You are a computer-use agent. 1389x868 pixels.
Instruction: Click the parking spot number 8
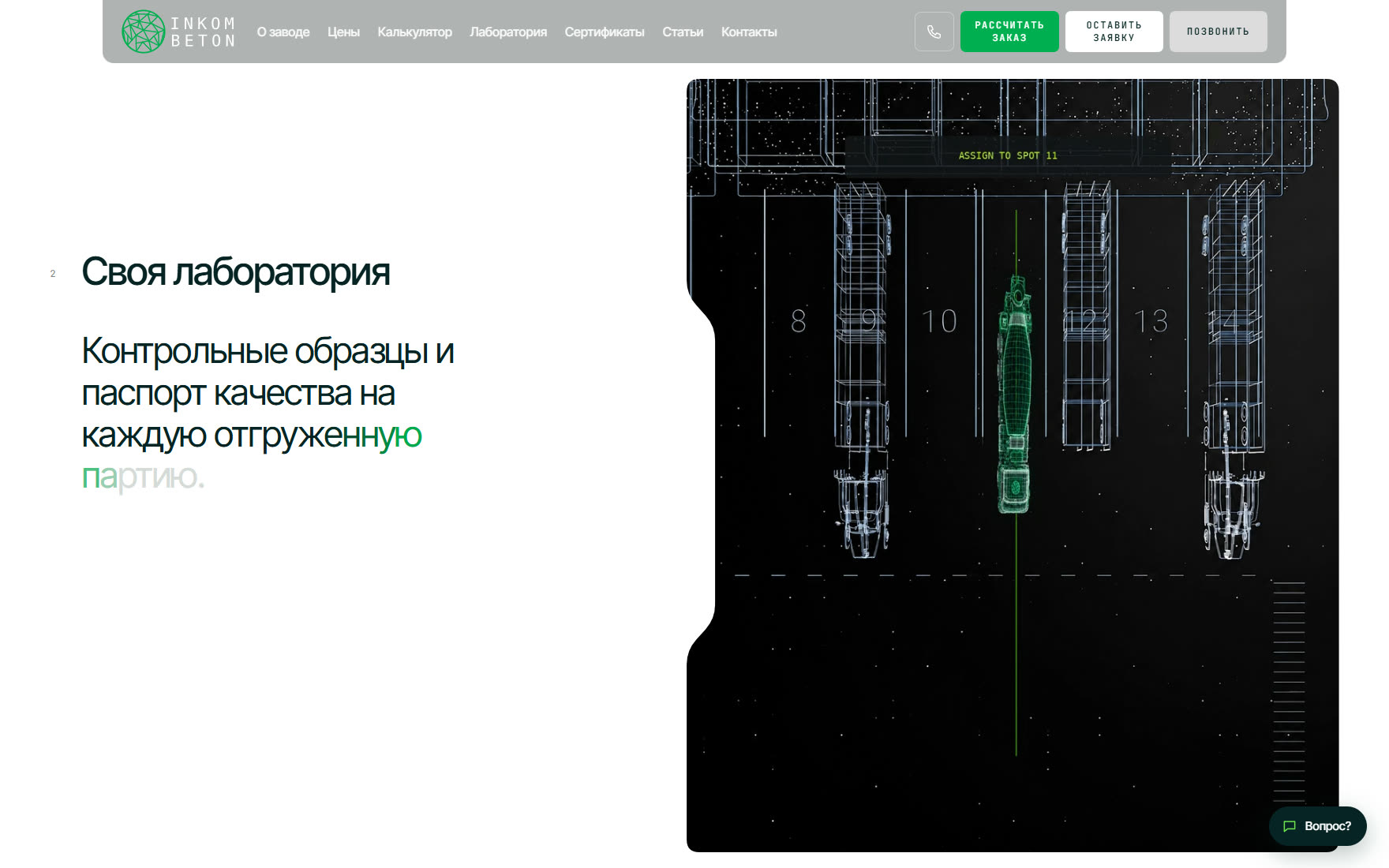click(x=799, y=321)
